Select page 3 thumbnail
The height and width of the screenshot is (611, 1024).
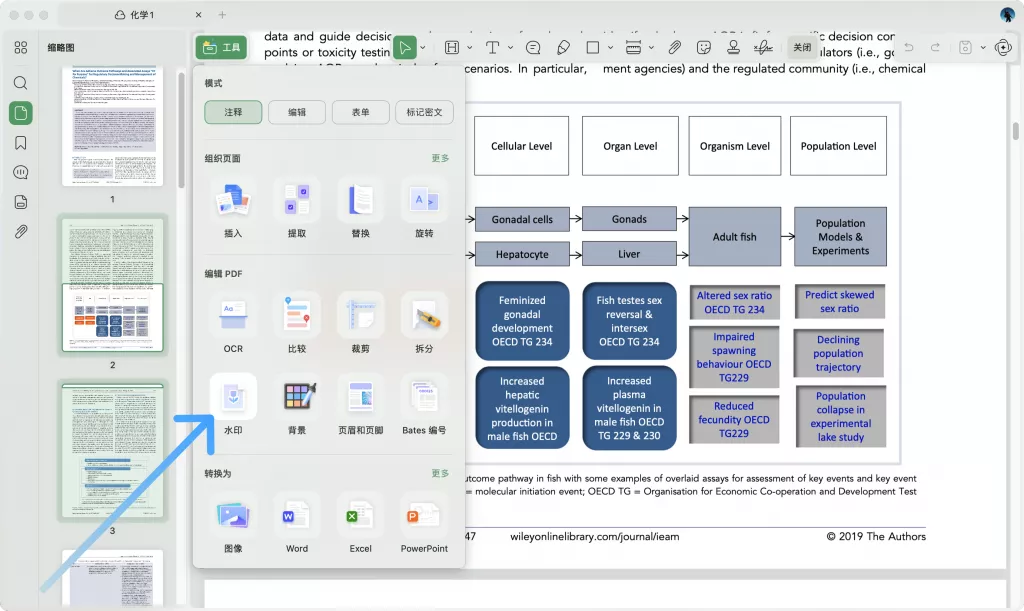point(112,450)
